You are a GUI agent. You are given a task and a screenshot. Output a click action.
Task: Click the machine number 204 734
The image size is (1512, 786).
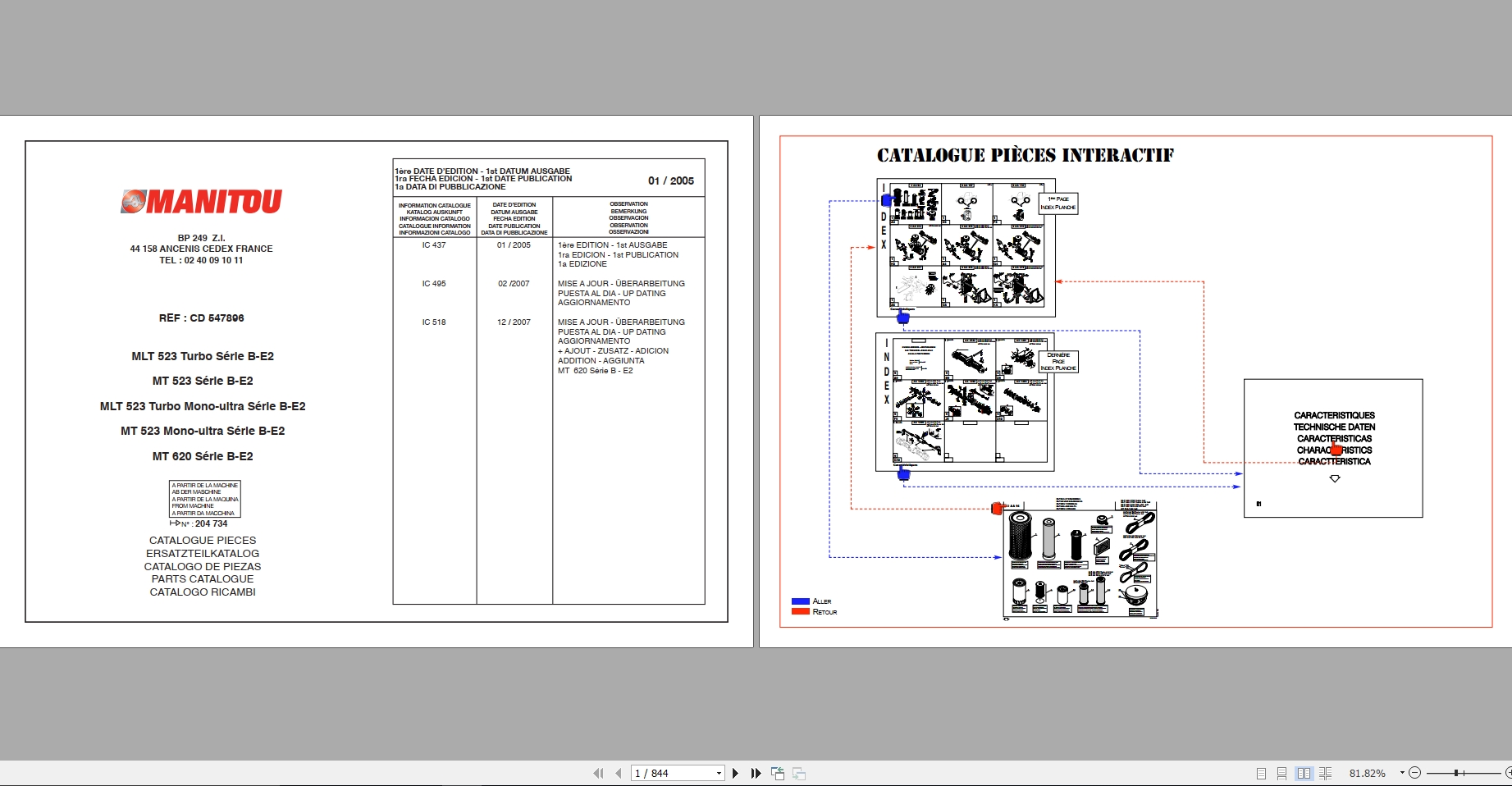click(212, 523)
